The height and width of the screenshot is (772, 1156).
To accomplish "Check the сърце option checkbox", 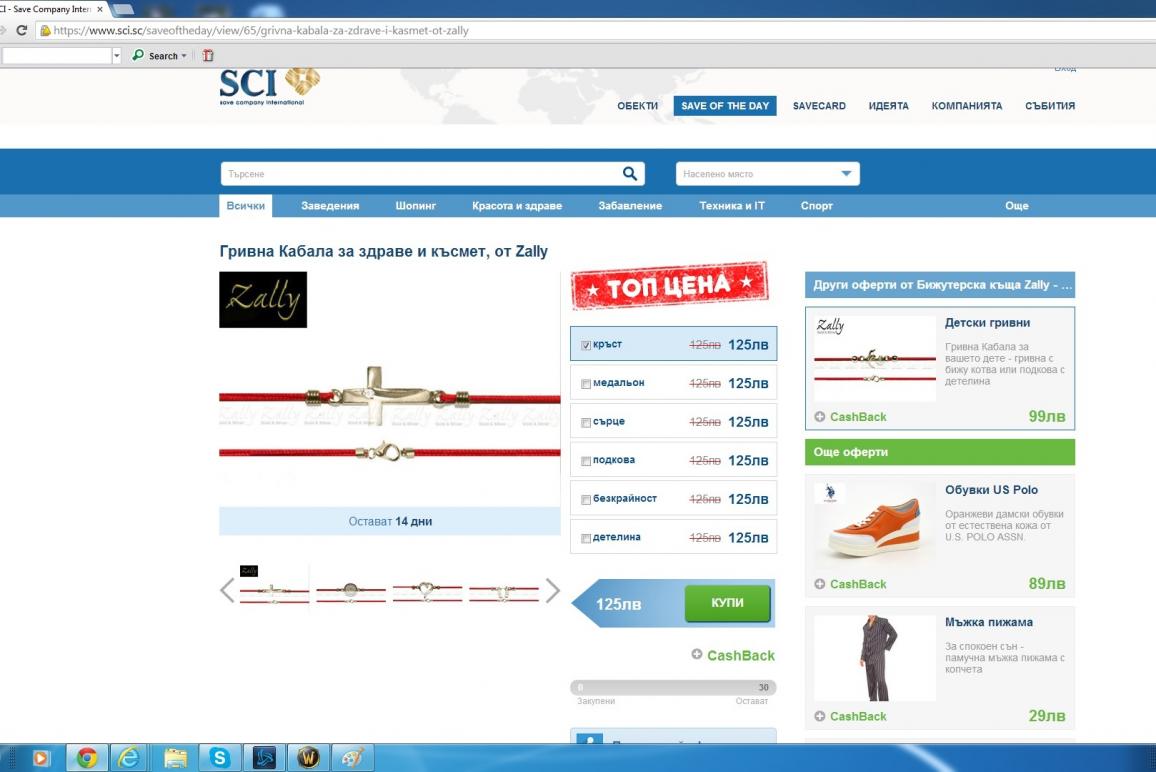I will (x=586, y=422).
